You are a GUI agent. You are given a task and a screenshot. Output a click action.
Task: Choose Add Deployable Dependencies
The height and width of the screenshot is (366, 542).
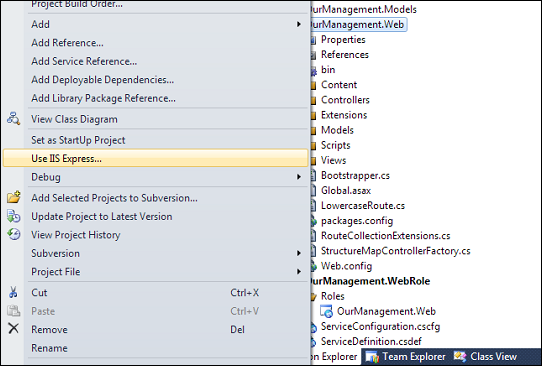pyautogui.click(x=103, y=80)
